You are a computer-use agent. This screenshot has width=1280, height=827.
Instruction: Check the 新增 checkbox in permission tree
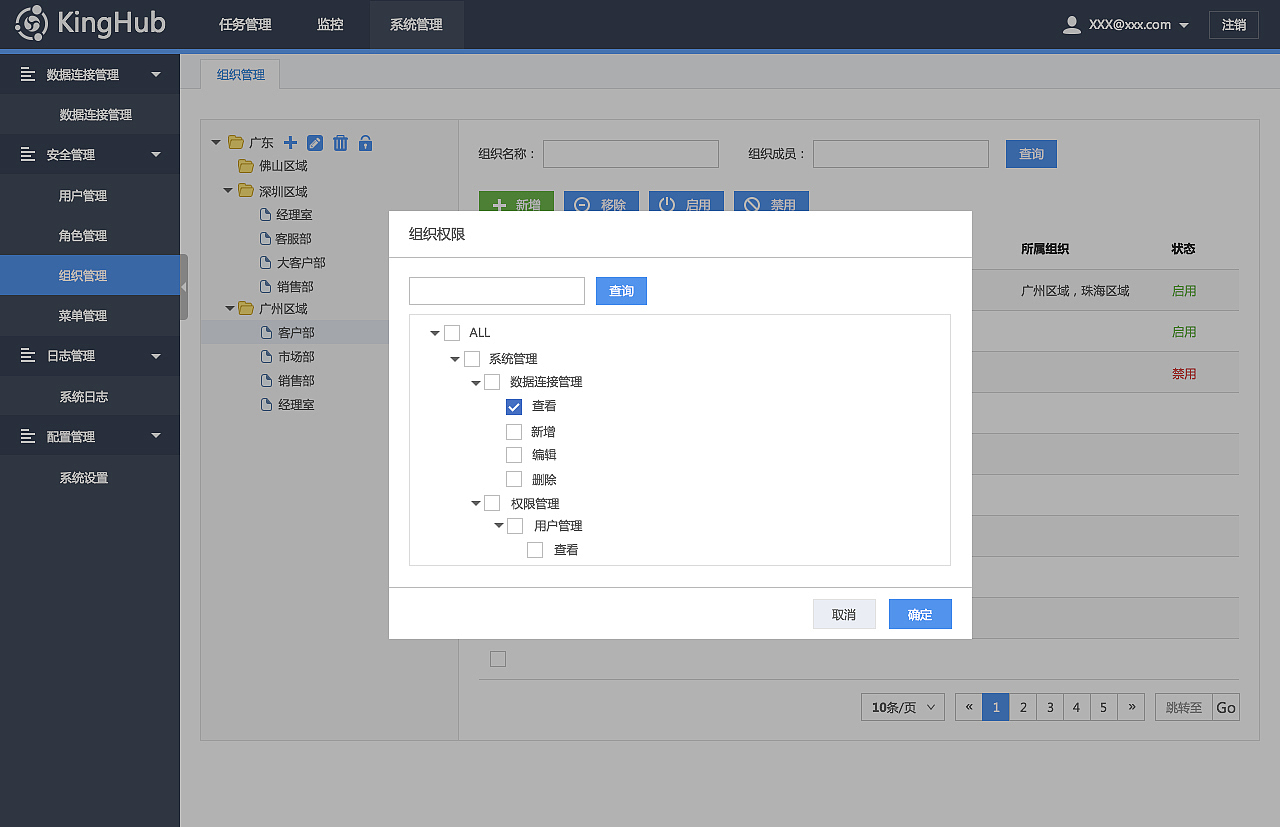514,432
